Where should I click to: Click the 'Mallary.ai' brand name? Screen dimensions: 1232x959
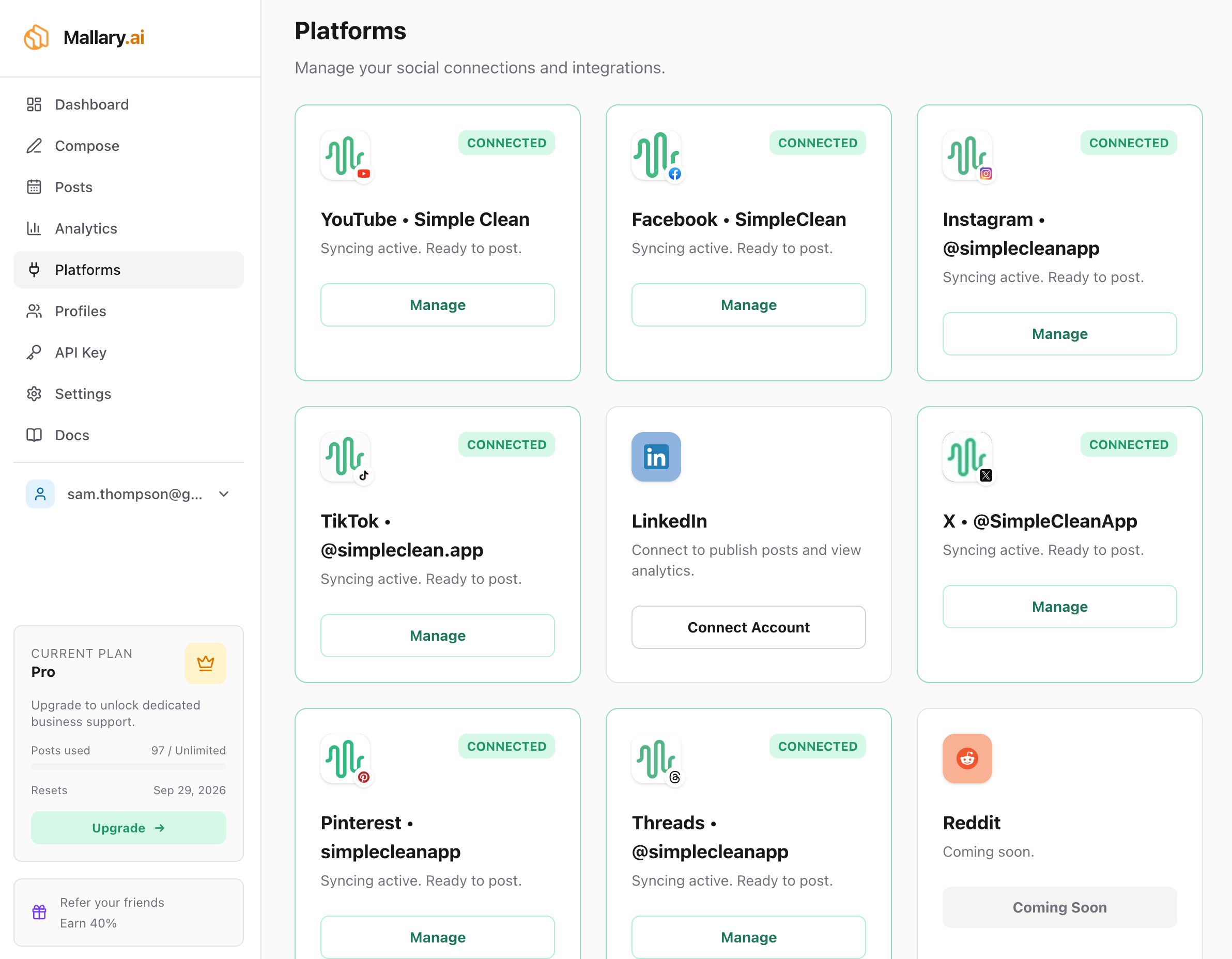104,37
